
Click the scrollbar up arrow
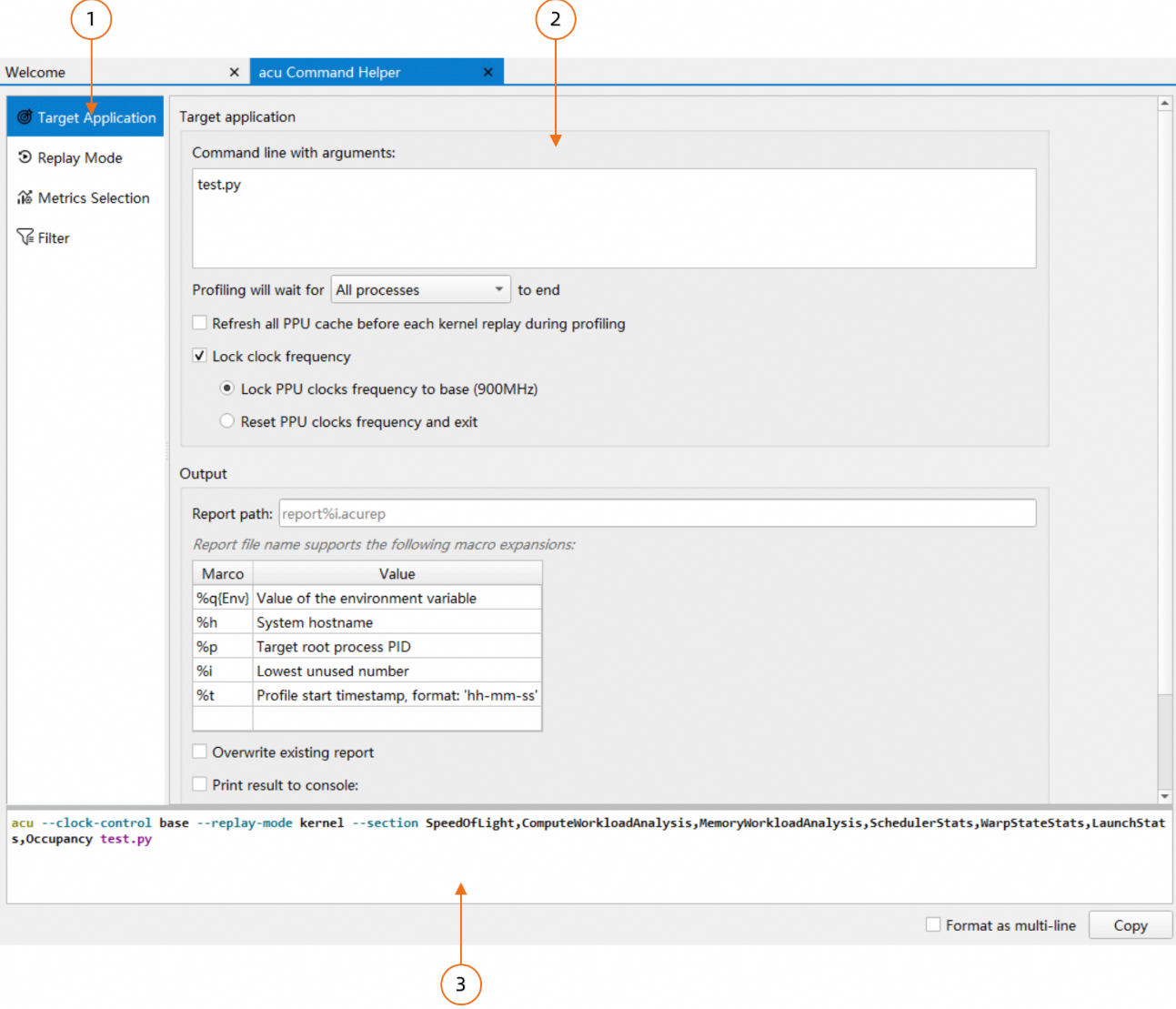1165,104
